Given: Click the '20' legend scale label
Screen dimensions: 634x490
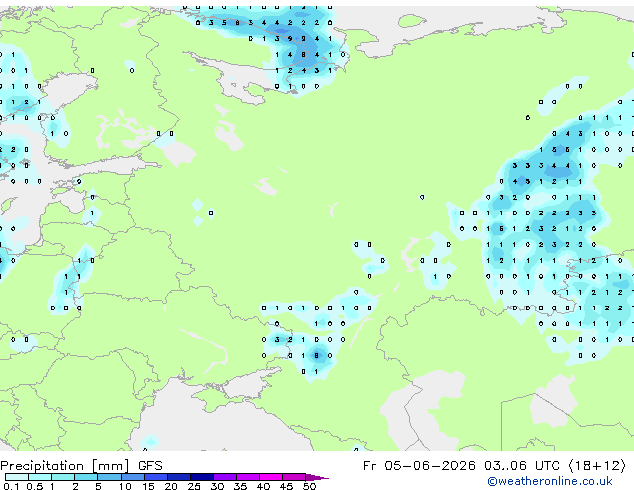Looking at the screenshot, I should [171, 486].
